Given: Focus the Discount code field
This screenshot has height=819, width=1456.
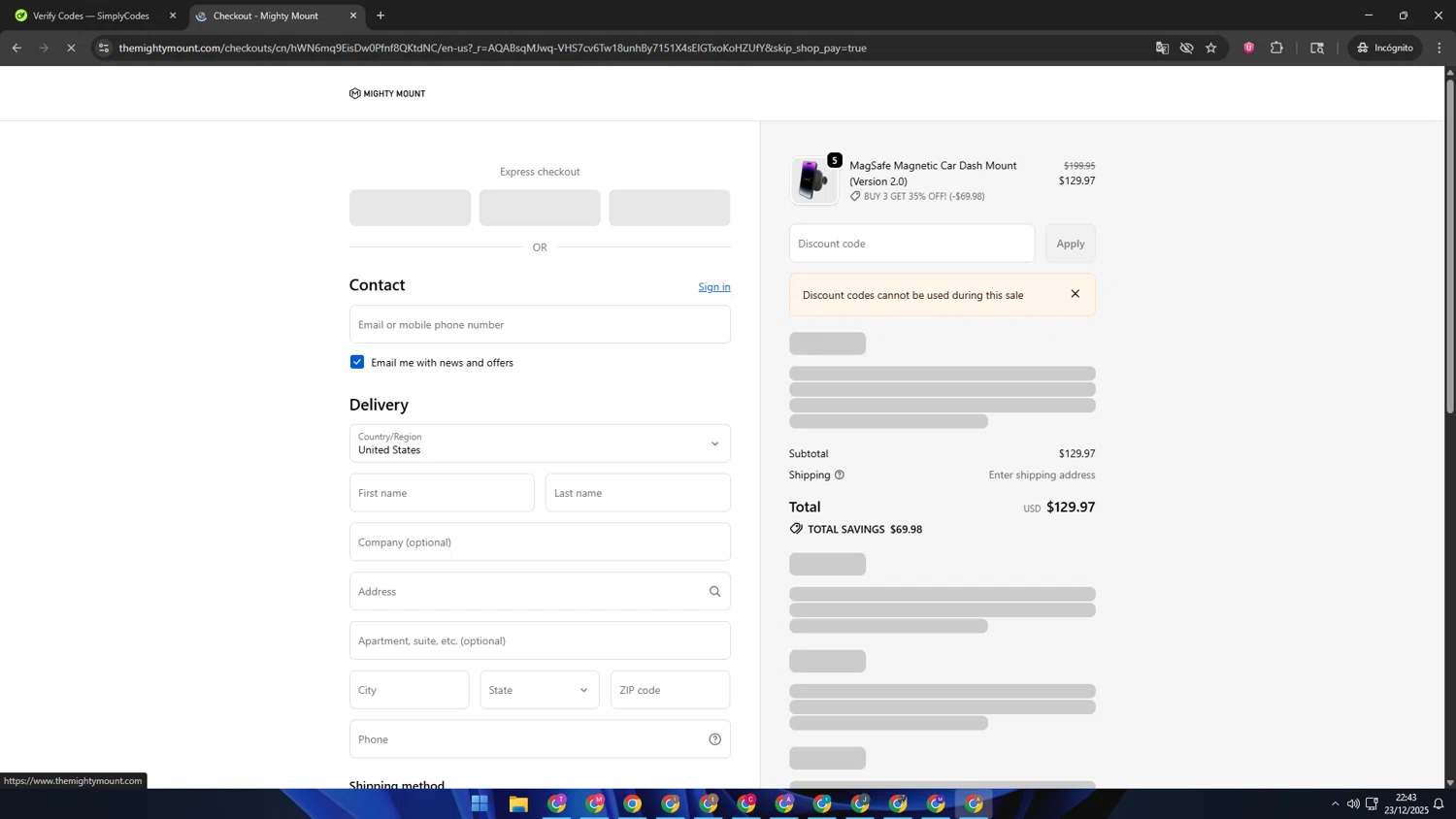Looking at the screenshot, I should click(x=911, y=244).
